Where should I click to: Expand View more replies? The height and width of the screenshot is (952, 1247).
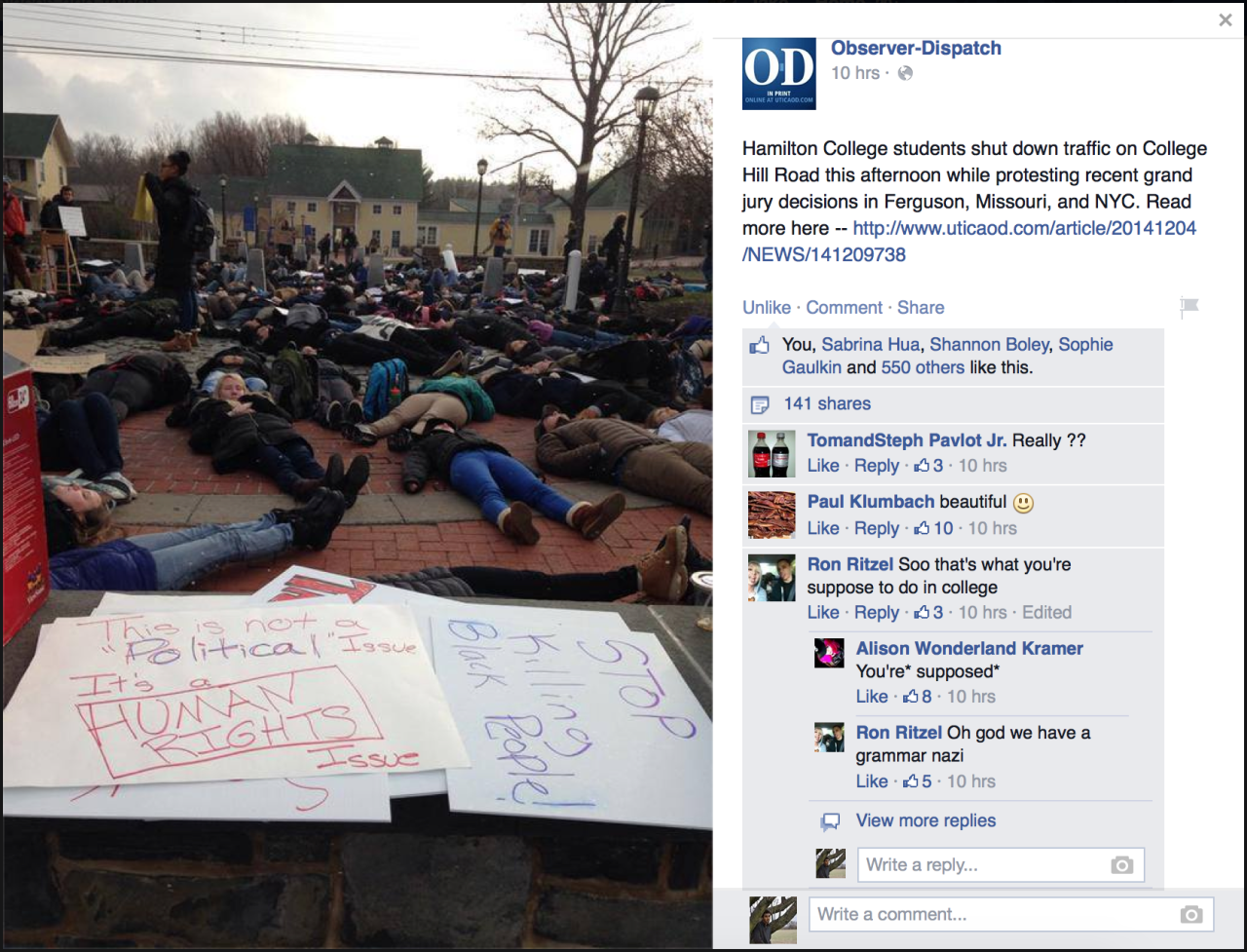pos(926,820)
